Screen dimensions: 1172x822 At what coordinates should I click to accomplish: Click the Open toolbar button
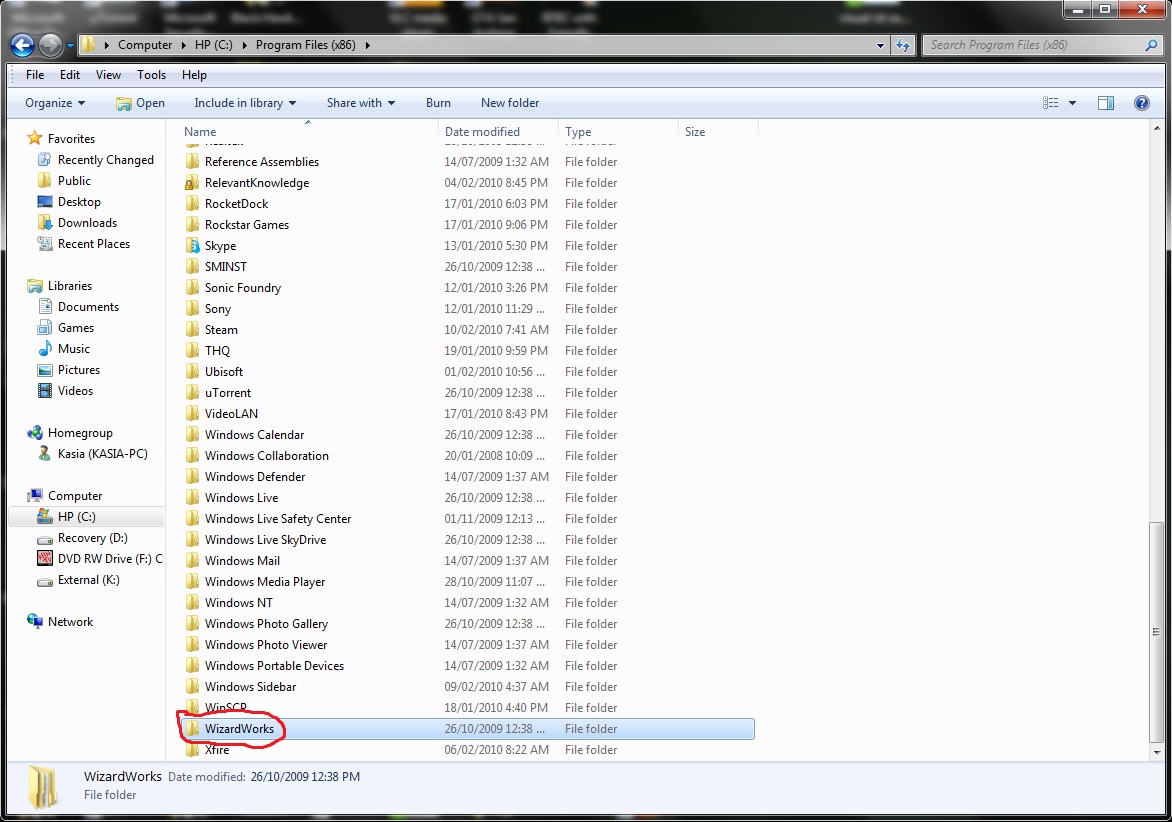tap(141, 103)
